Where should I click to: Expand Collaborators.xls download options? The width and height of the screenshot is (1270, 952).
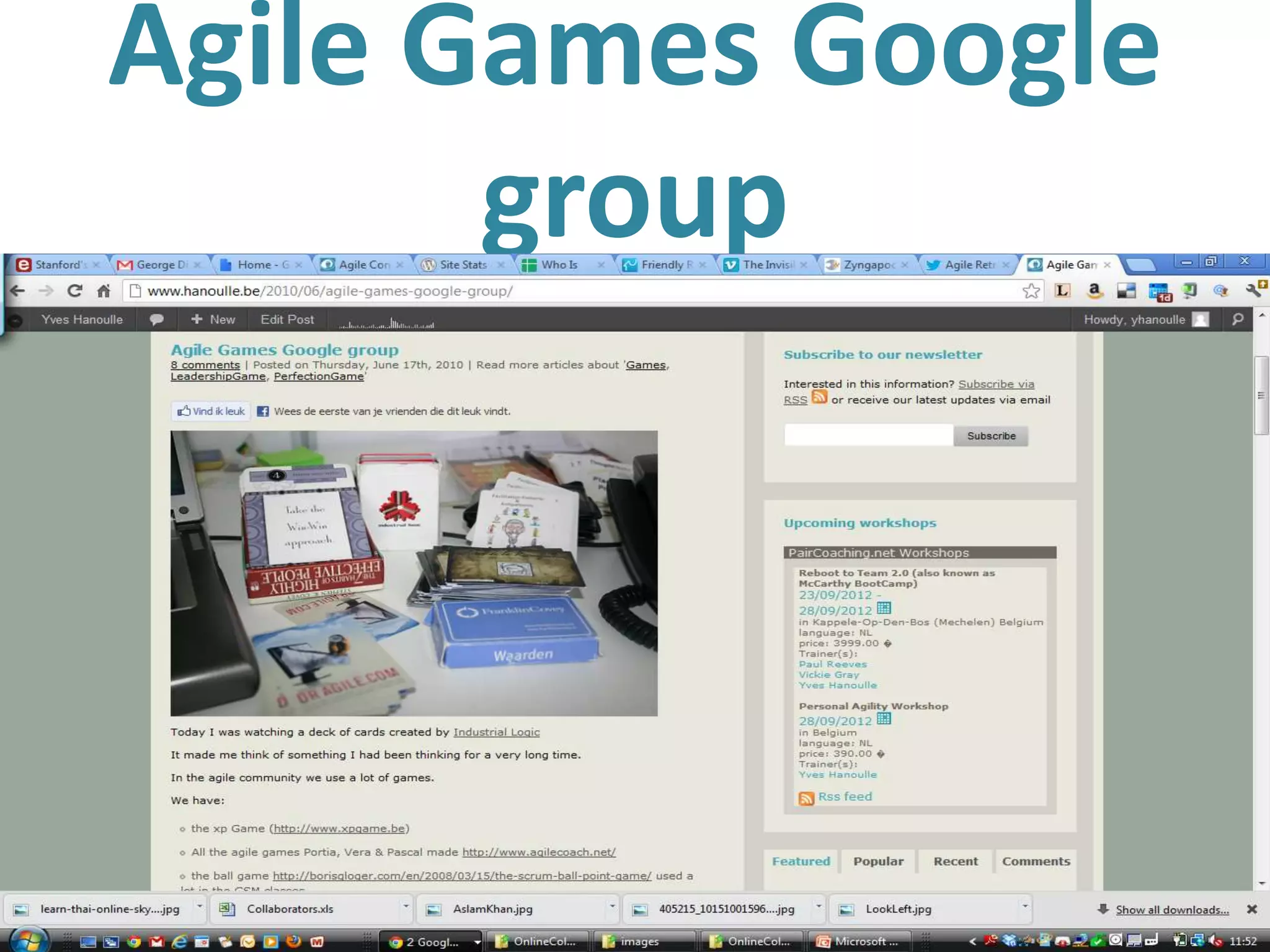(406, 907)
